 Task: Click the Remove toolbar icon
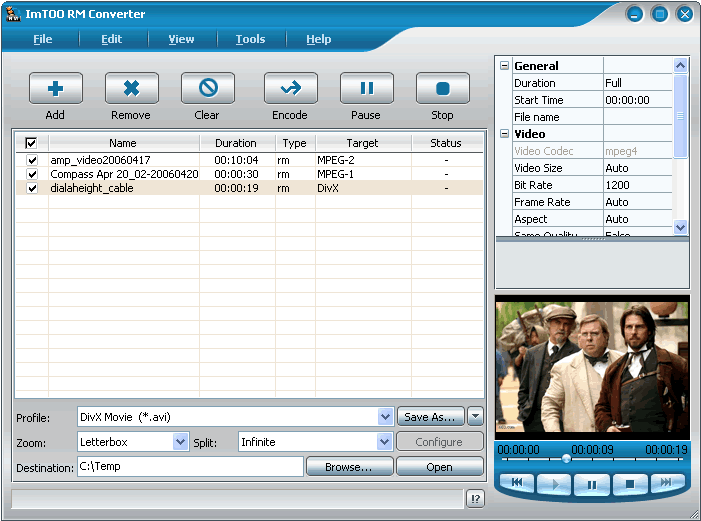(x=131, y=89)
